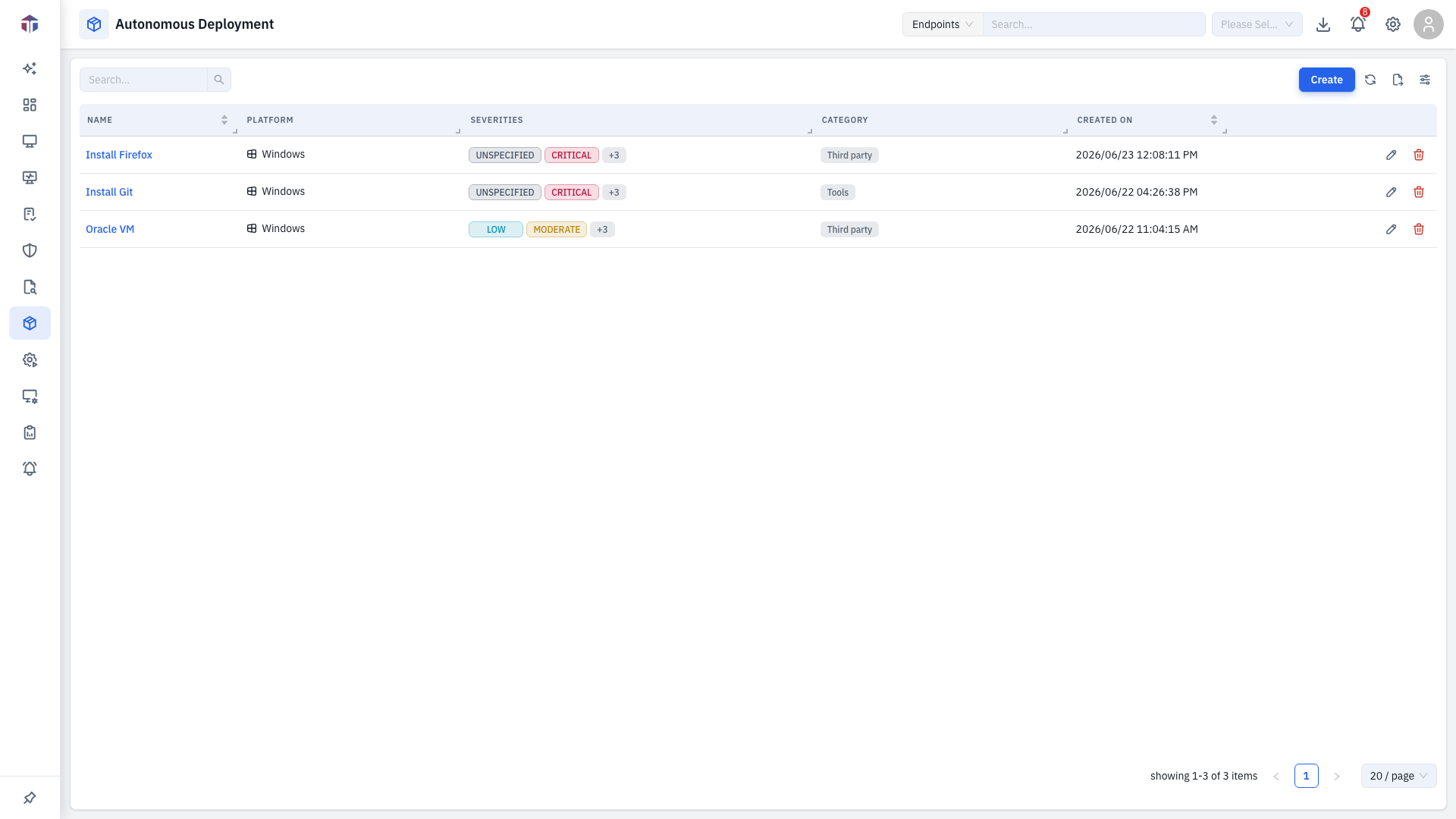
Task: Go to page 1
Action: tap(1307, 776)
